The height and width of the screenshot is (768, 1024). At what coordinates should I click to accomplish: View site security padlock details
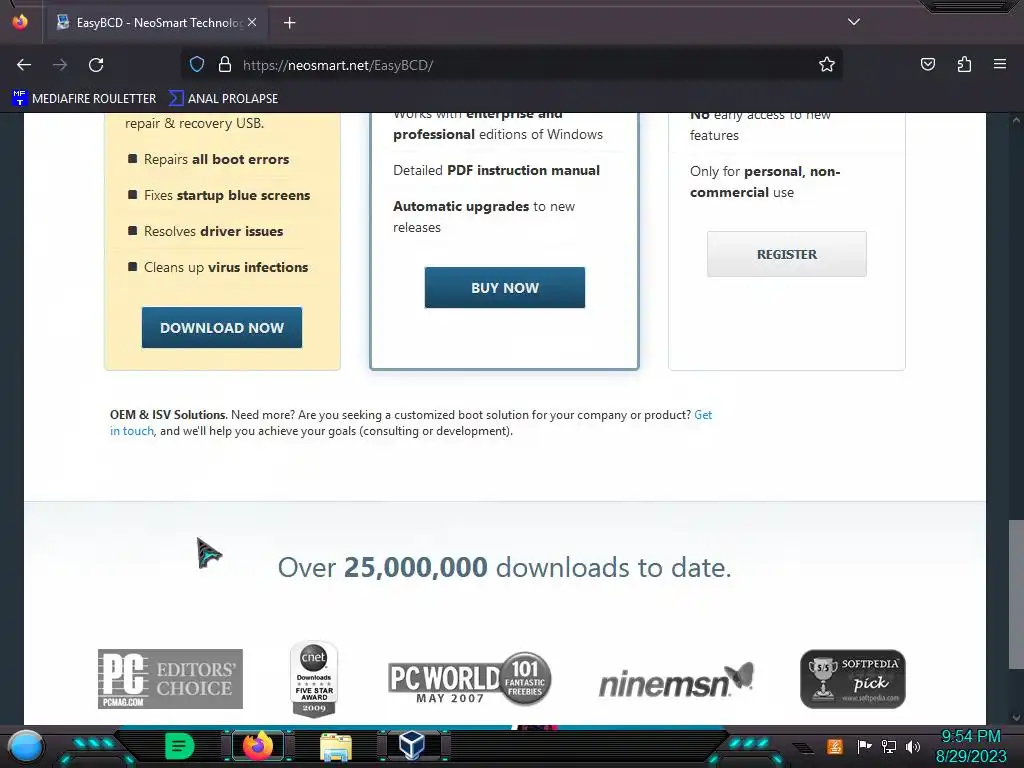(x=225, y=65)
